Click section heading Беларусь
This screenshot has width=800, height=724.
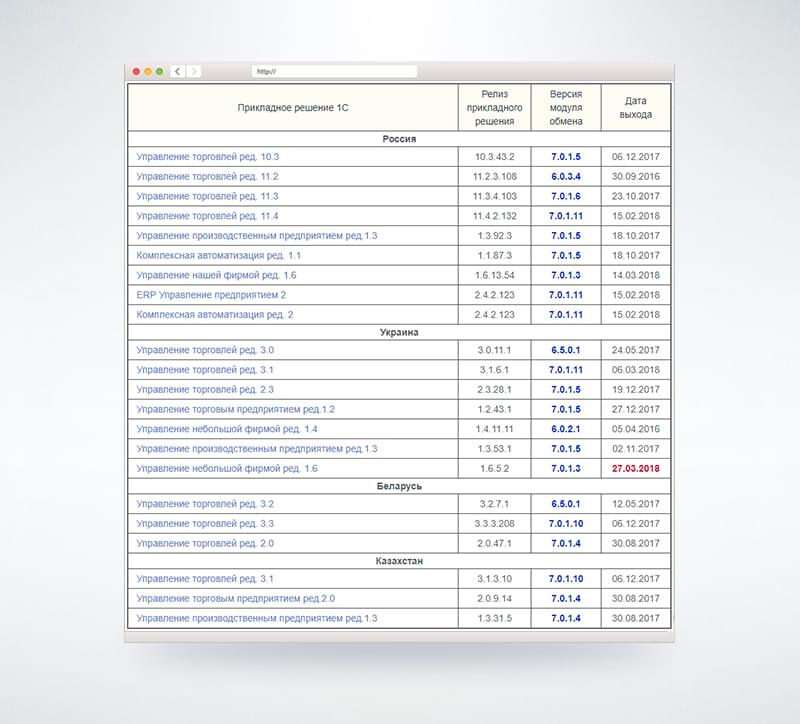(399, 486)
